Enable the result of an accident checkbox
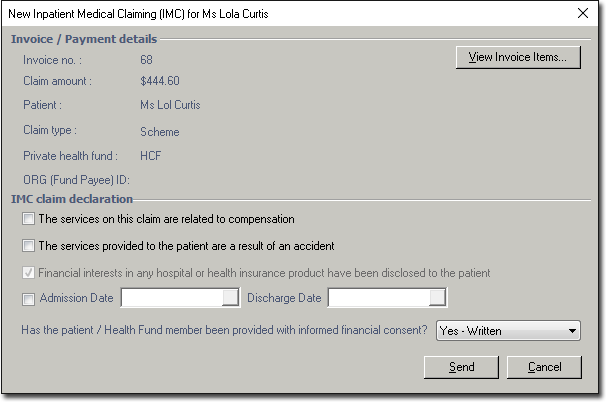The height and width of the screenshot is (402, 606). [28, 245]
